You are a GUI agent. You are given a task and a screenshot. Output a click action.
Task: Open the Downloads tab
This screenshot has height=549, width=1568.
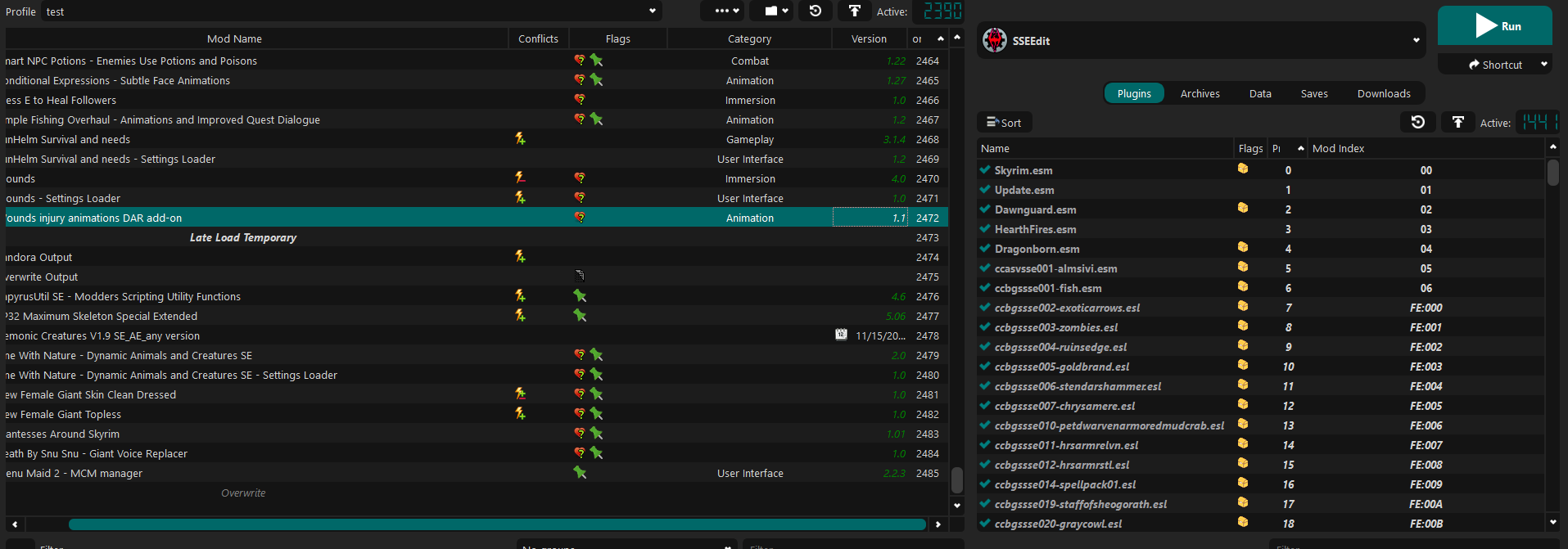click(x=1384, y=93)
